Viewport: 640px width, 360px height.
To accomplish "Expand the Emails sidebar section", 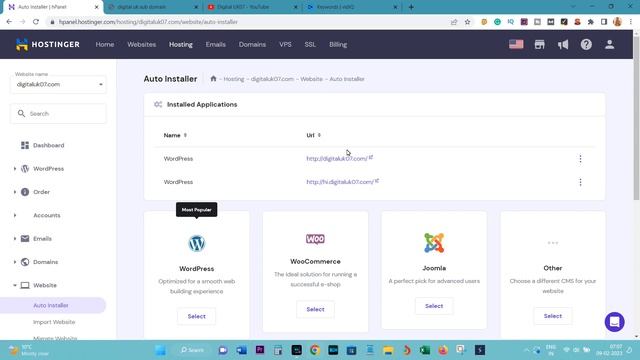I will pyautogui.click(x=15, y=238).
